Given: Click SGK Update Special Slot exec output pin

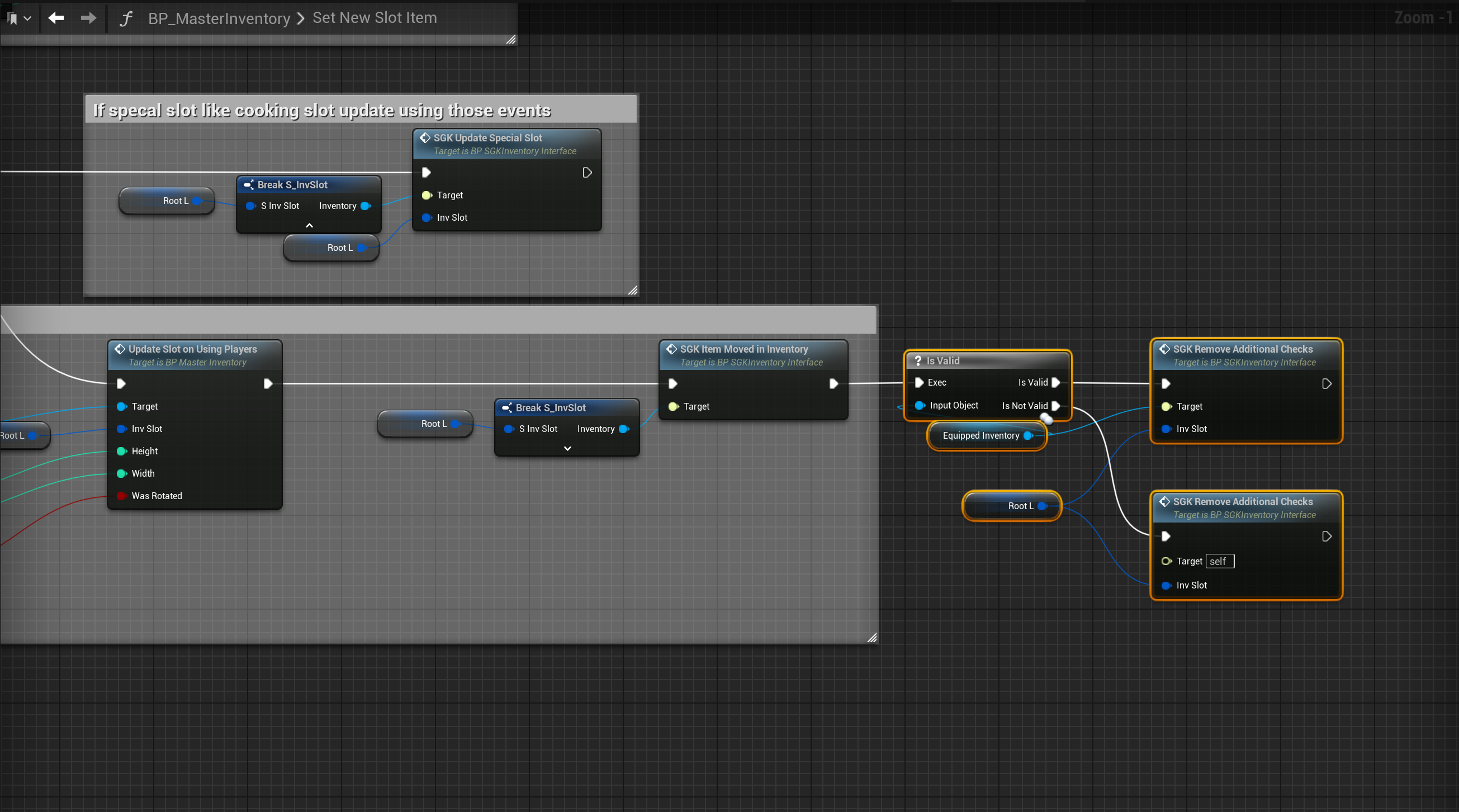Looking at the screenshot, I should pos(587,172).
